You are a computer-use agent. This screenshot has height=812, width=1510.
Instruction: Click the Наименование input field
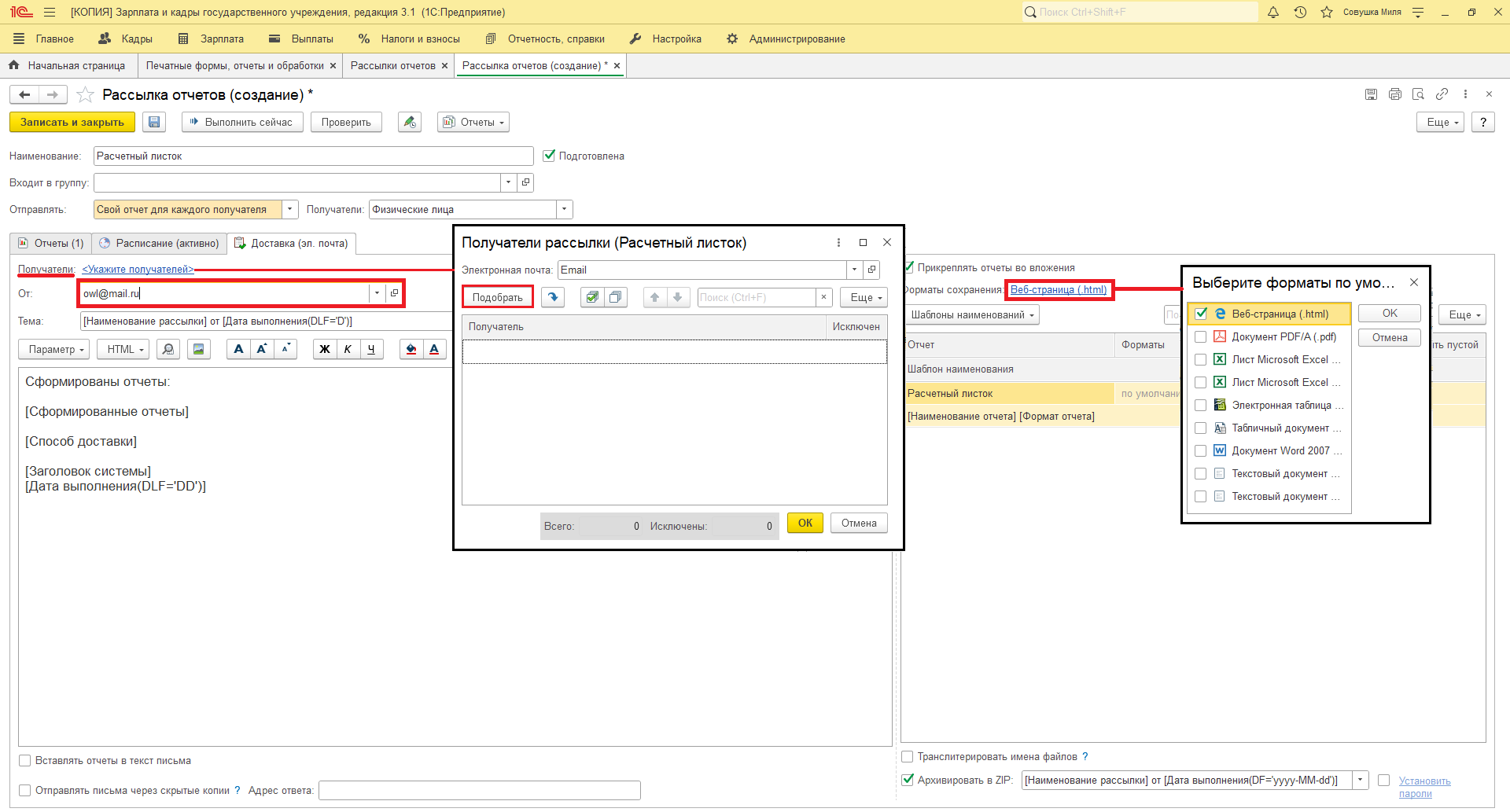(313, 156)
